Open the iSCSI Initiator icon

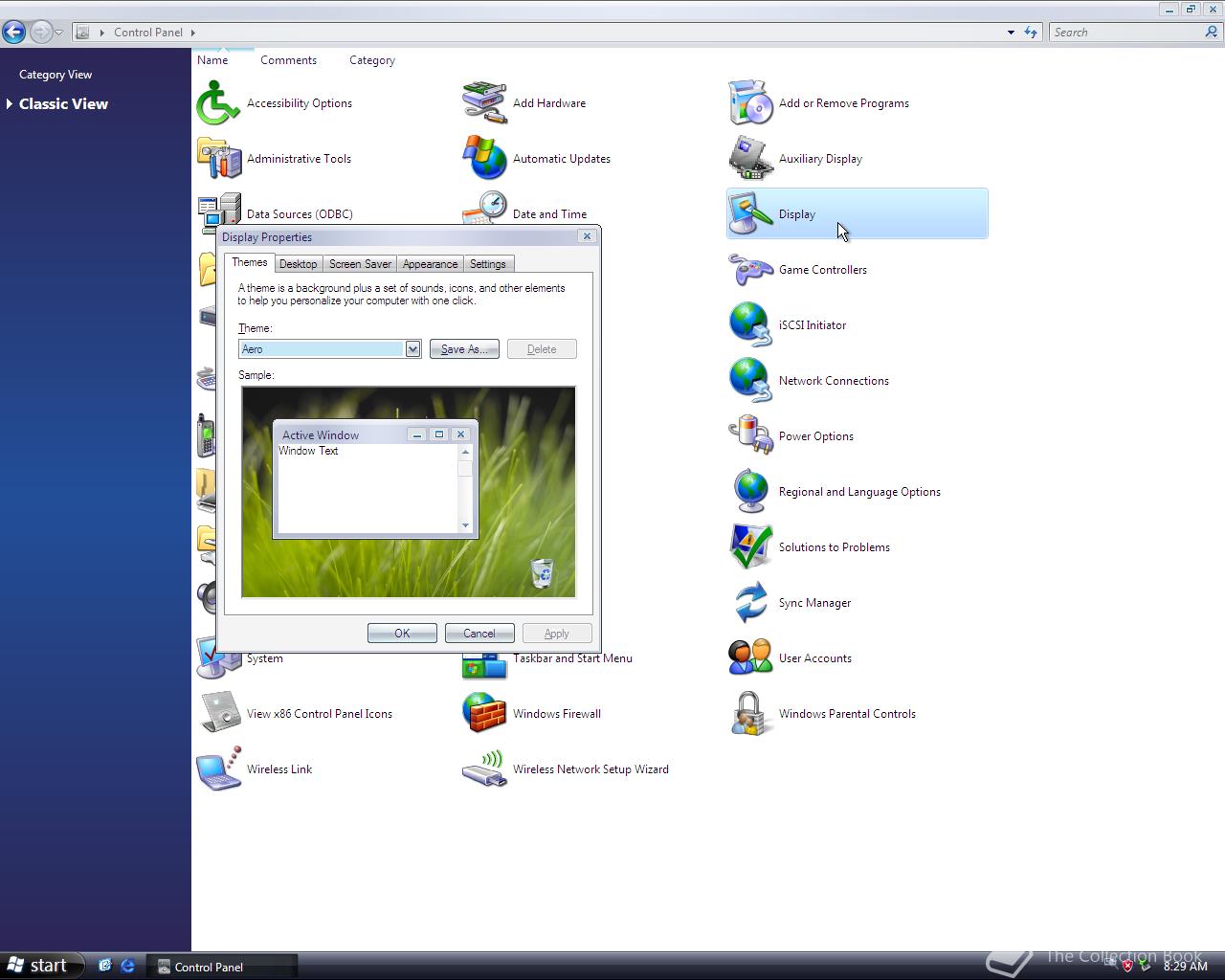(x=750, y=325)
